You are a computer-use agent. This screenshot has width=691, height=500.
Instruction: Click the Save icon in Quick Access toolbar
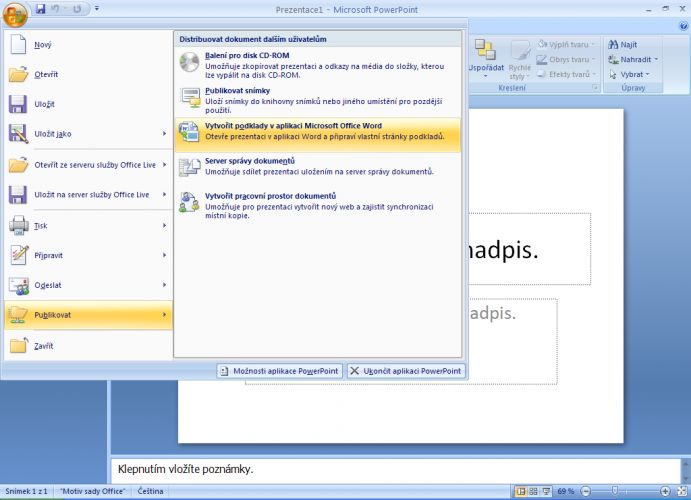click(41, 9)
